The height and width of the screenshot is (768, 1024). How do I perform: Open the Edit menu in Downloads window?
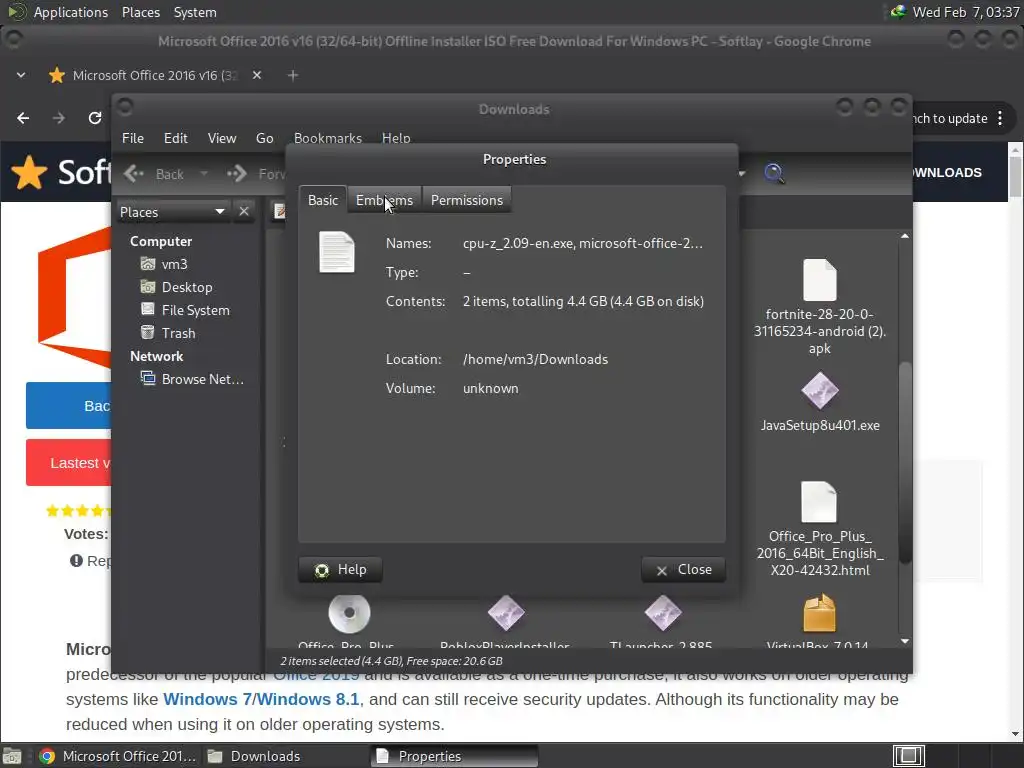pyautogui.click(x=175, y=138)
